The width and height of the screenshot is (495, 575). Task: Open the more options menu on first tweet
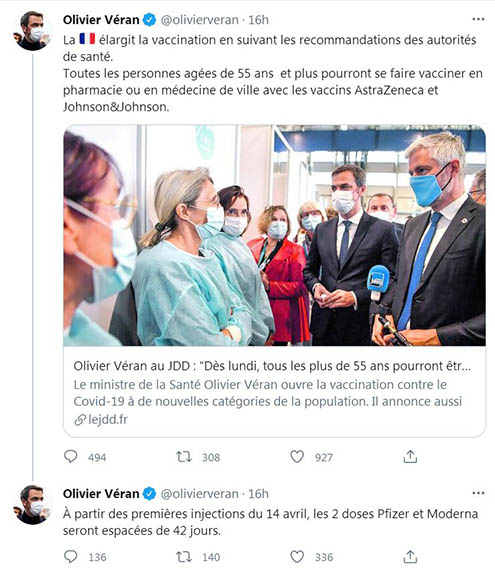(x=478, y=19)
